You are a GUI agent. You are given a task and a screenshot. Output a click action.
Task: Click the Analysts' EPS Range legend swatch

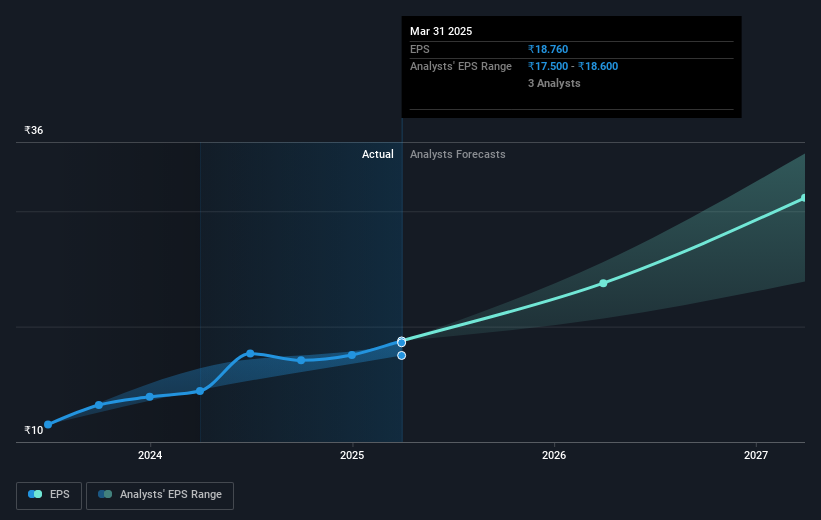pos(105,494)
